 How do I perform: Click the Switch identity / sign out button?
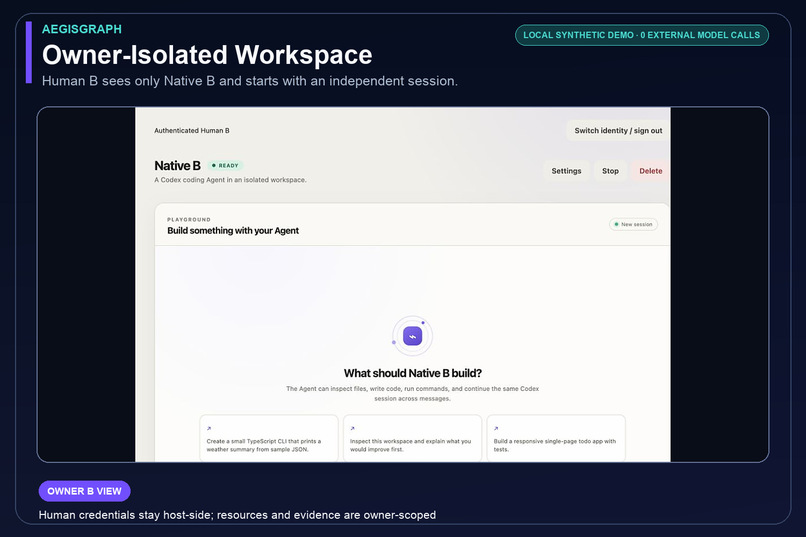pos(618,131)
